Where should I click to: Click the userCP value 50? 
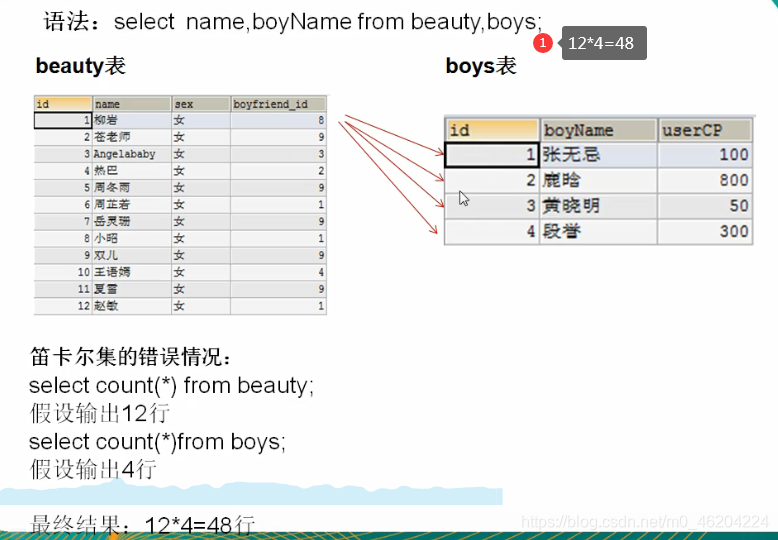tap(705, 205)
